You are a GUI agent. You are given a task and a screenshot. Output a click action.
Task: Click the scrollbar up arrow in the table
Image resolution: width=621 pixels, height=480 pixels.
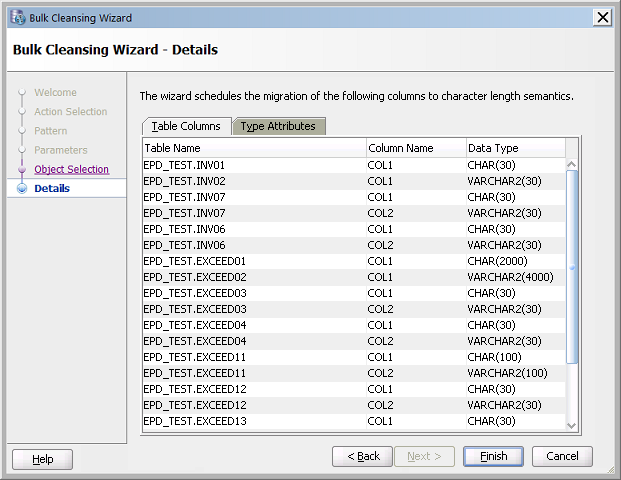572,163
